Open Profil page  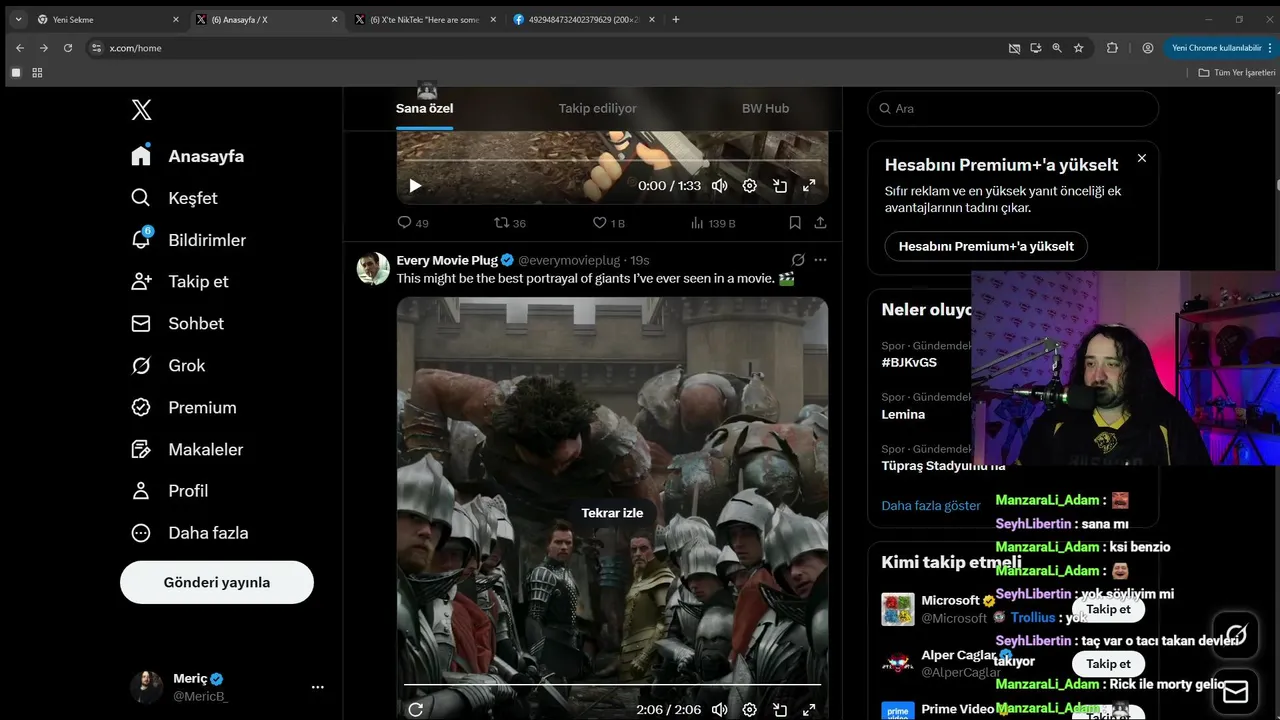point(169,490)
